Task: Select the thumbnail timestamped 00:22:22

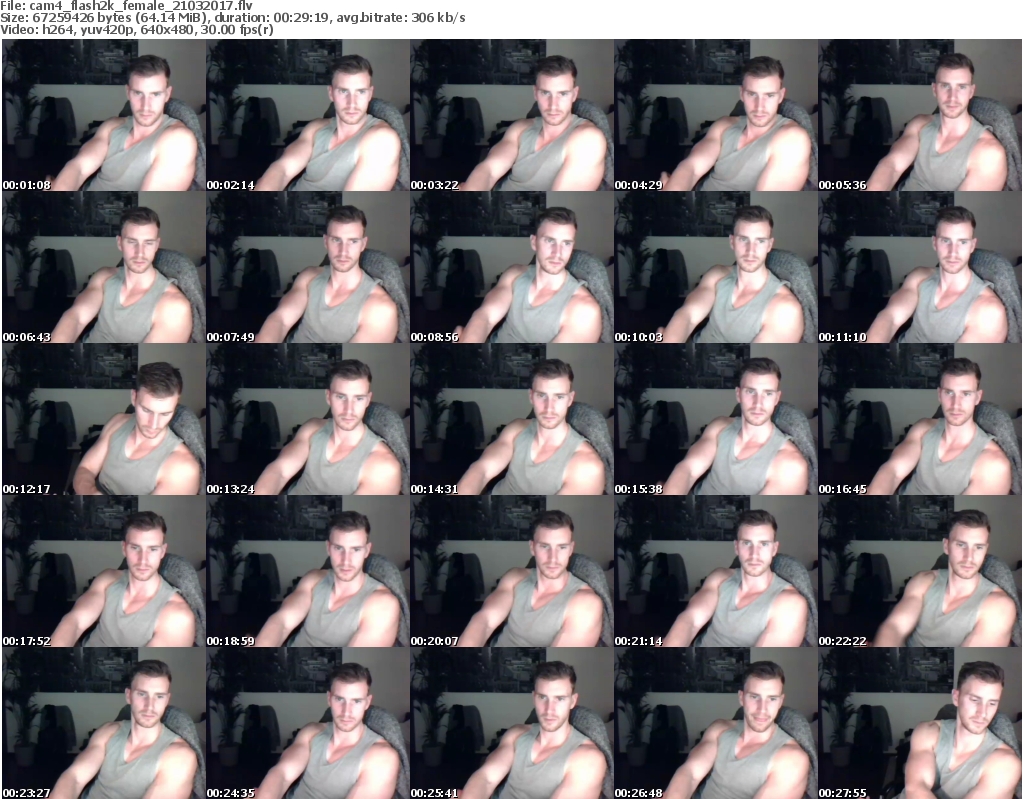Action: [920, 572]
